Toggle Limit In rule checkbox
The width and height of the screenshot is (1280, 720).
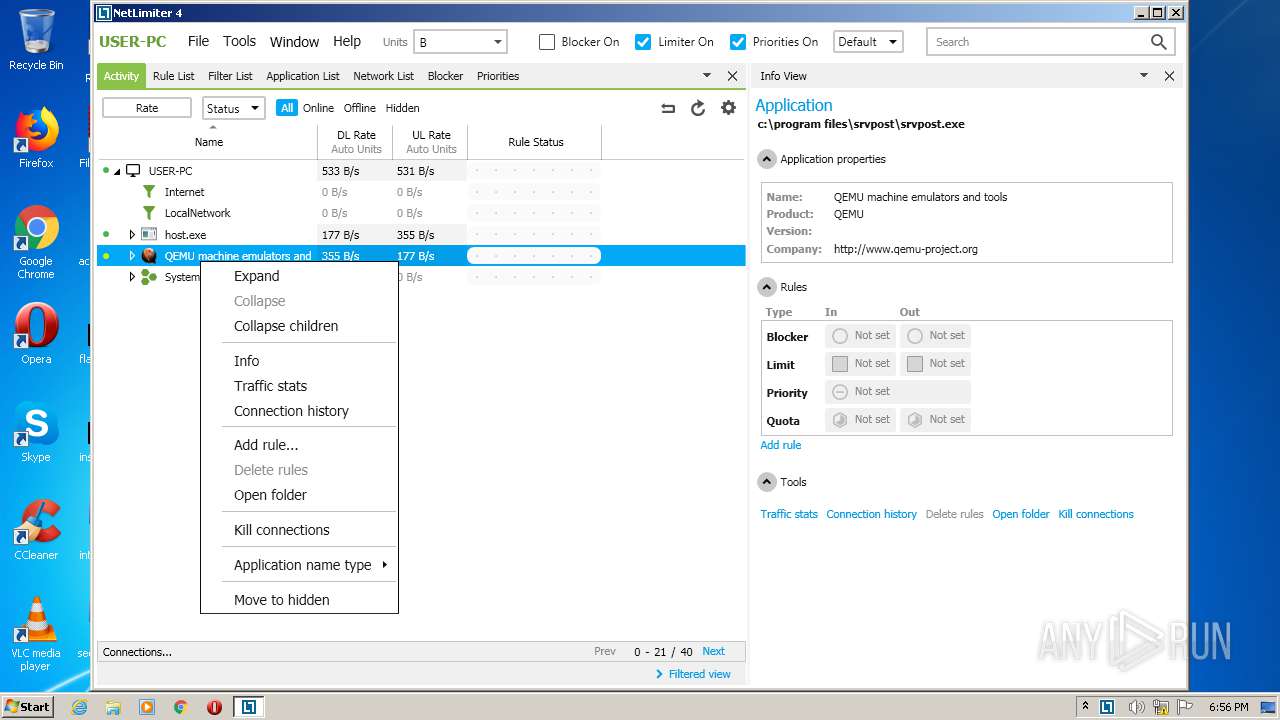[840, 364]
